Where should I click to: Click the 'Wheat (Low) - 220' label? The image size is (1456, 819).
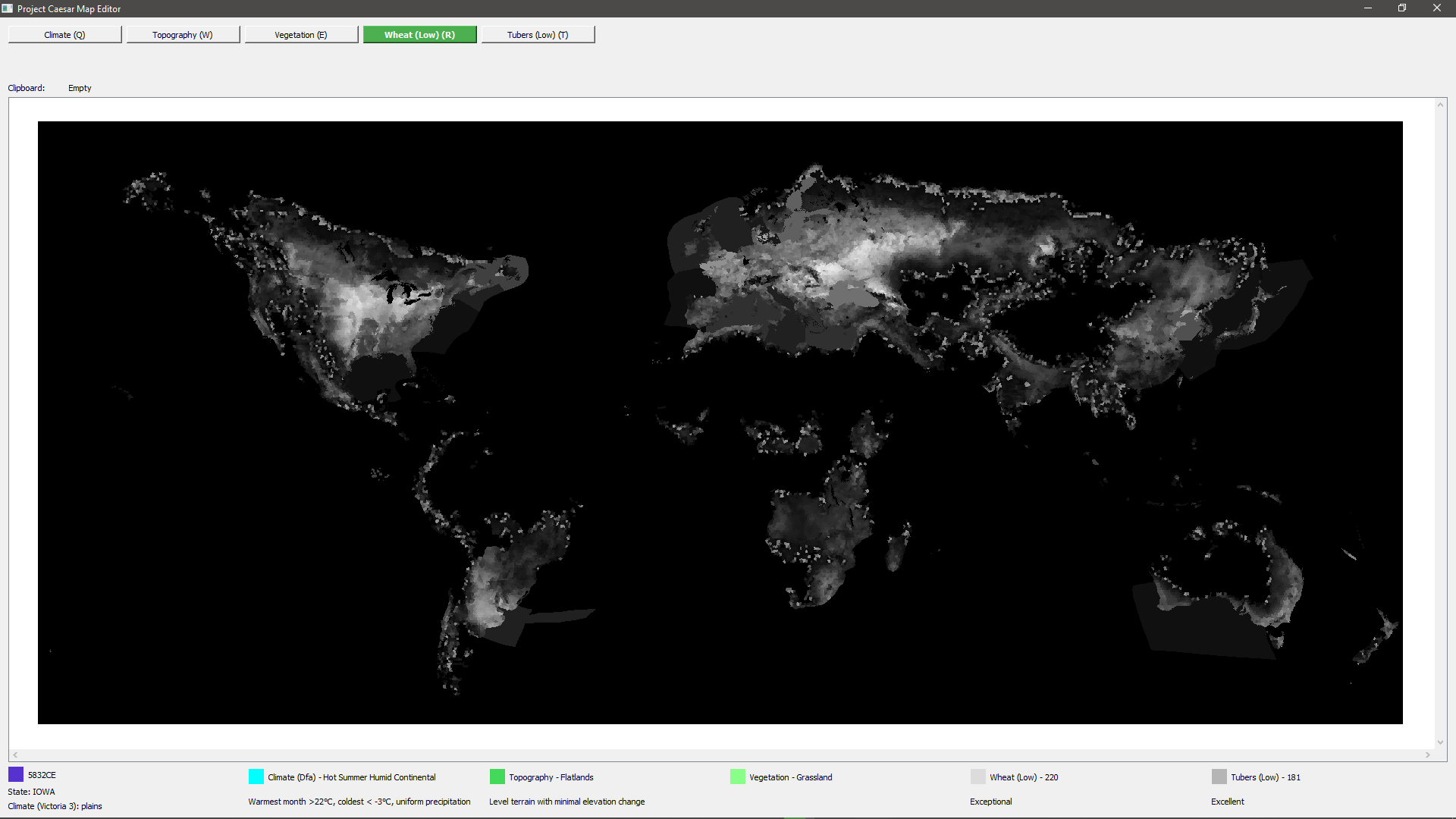(1024, 777)
